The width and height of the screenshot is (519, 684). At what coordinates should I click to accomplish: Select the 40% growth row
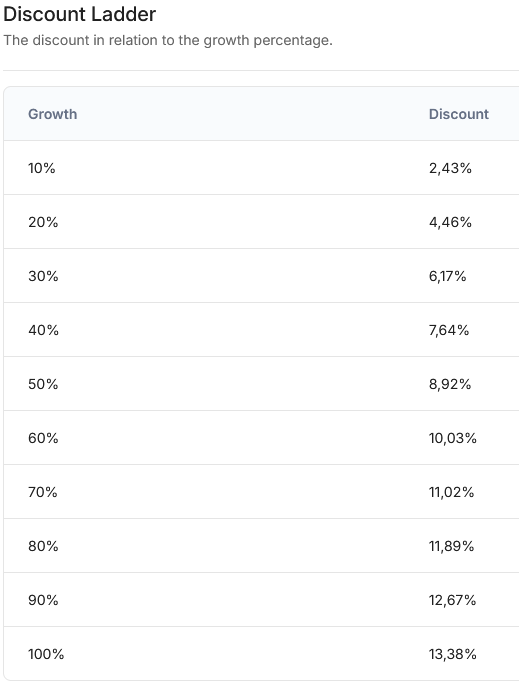[261, 330]
